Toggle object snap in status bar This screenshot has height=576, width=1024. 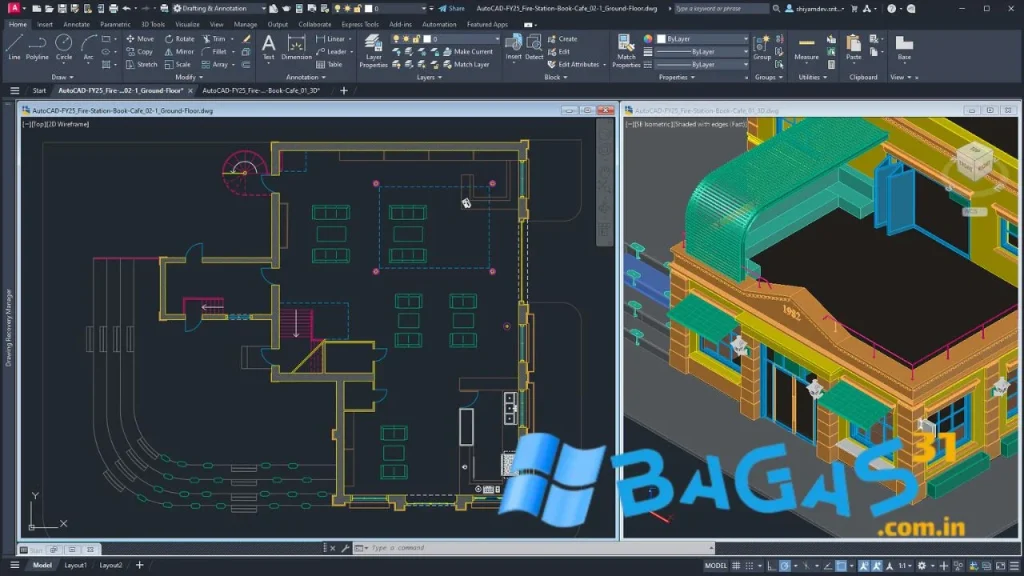coord(842,566)
